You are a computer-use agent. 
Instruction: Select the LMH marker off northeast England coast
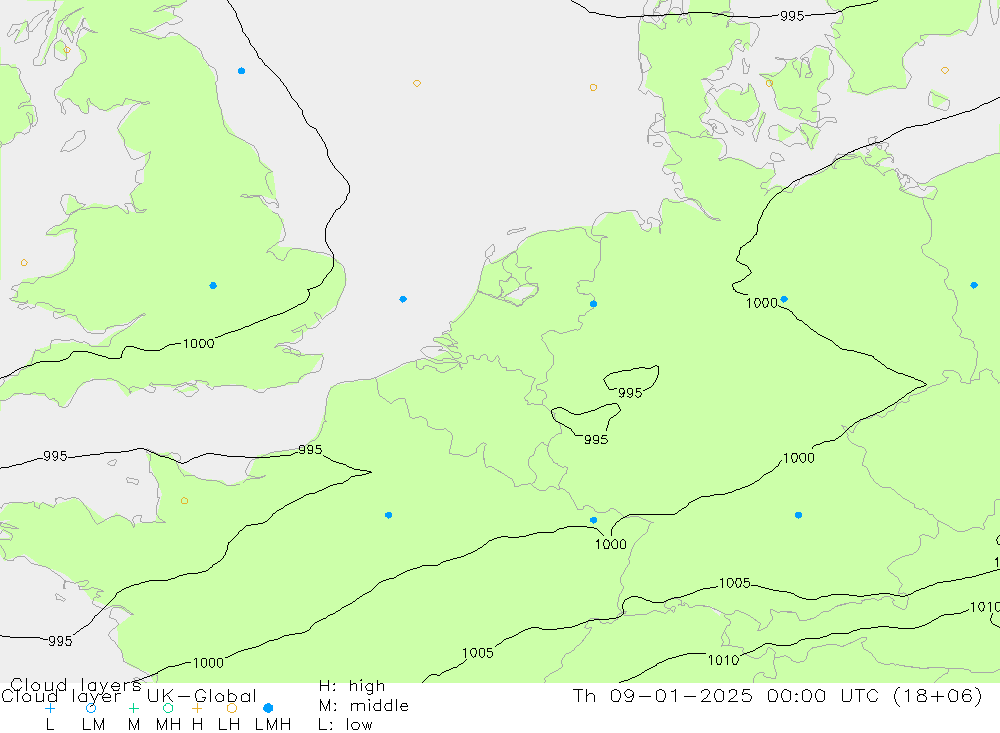click(241, 71)
